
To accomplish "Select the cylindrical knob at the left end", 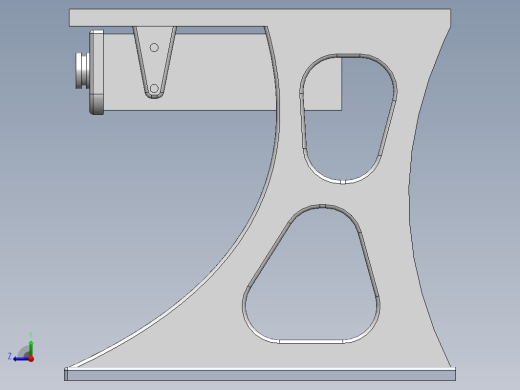I will coord(82,71).
